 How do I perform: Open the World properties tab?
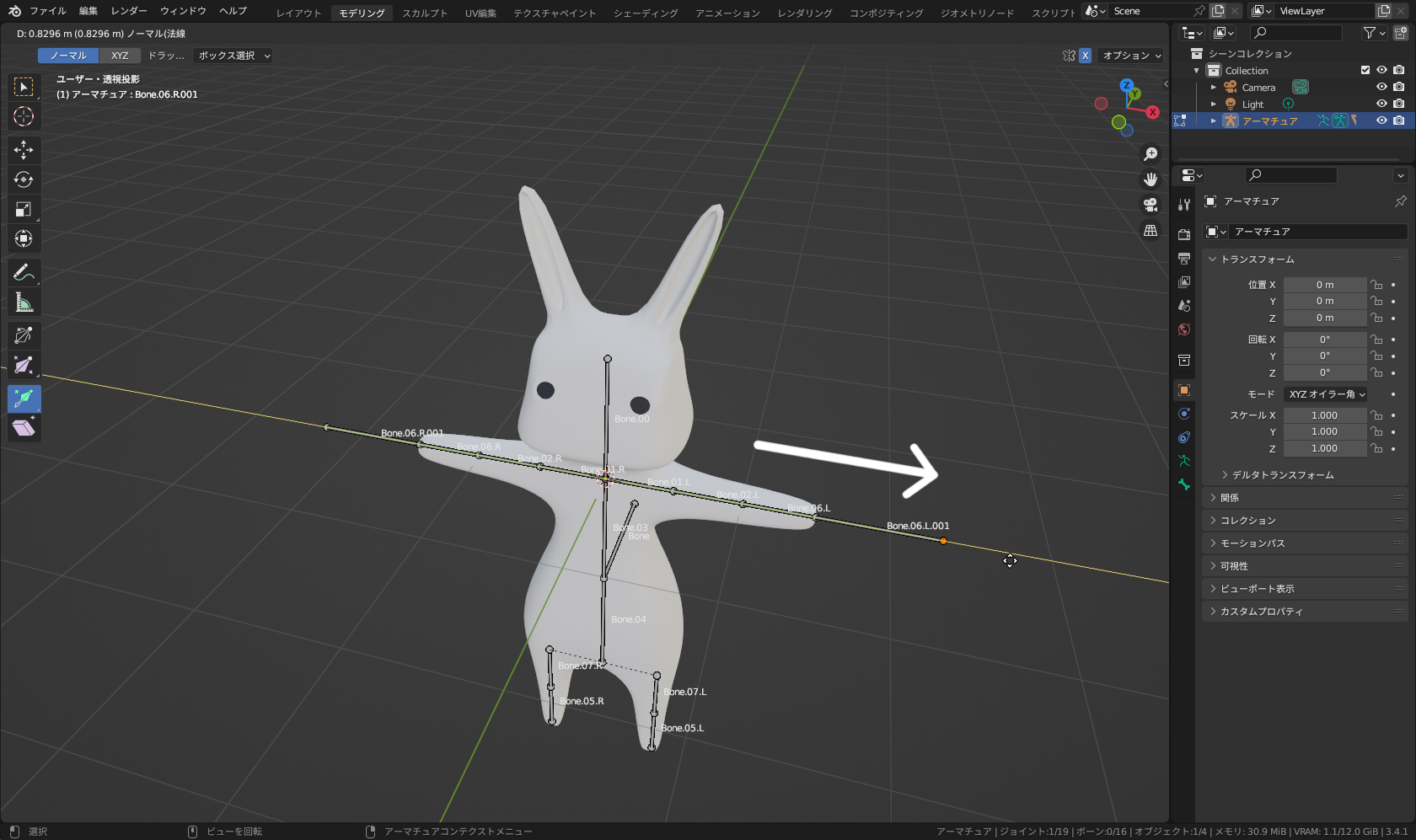coord(1184,329)
